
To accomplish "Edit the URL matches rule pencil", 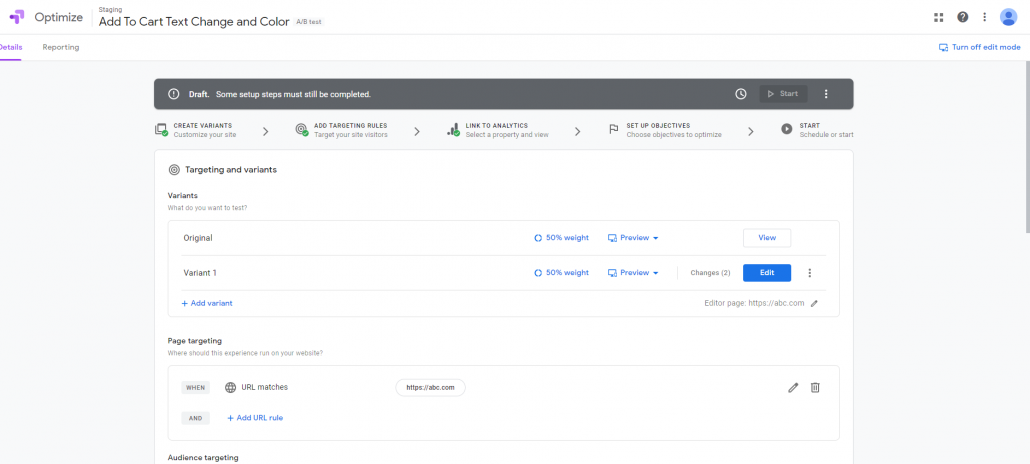I will point(793,388).
